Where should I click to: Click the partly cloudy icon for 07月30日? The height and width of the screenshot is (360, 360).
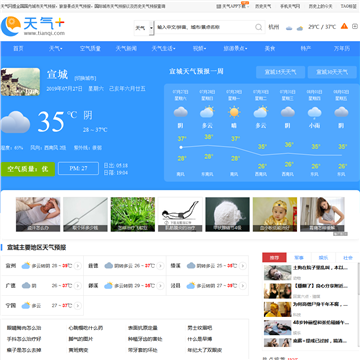[x=261, y=112]
